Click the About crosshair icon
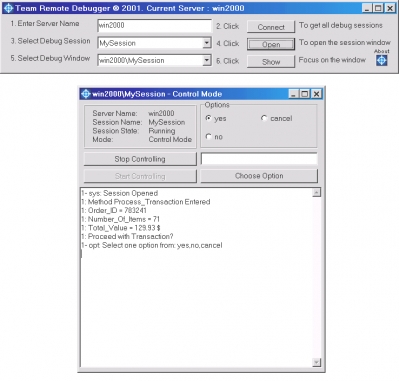Image resolution: width=400 pixels, height=381 pixels. [381, 60]
